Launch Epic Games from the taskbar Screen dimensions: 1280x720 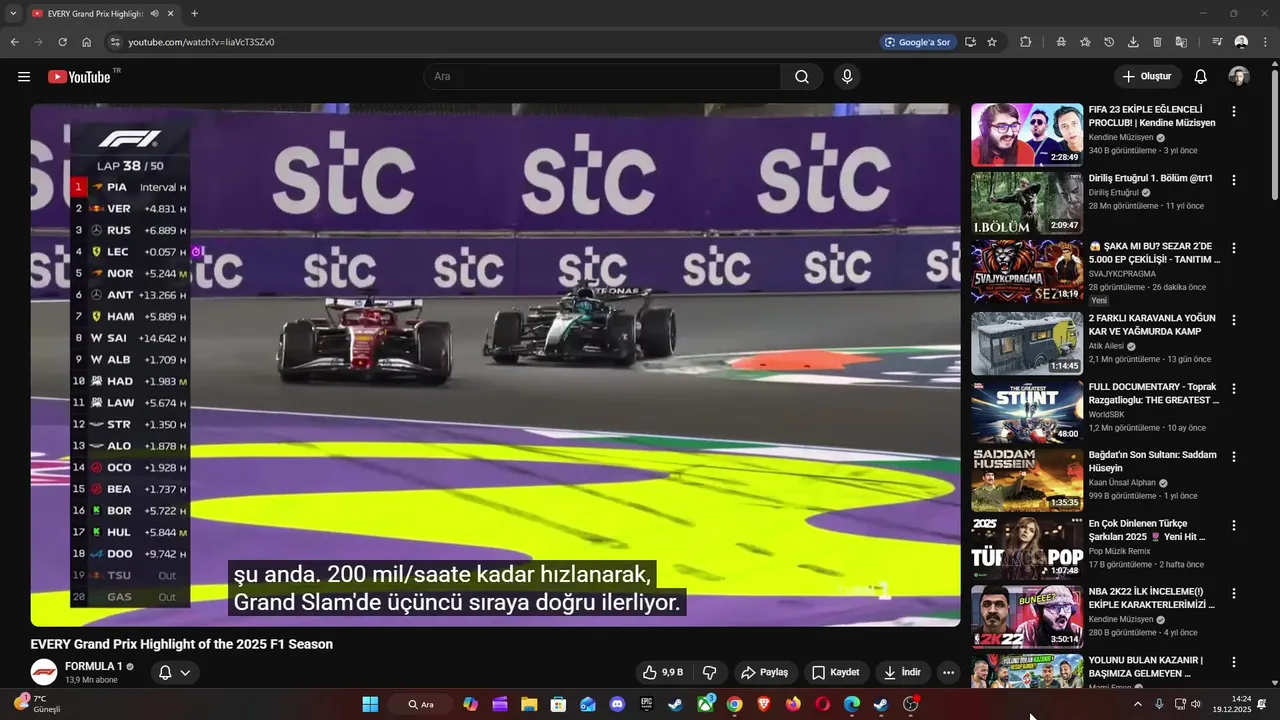pos(646,704)
